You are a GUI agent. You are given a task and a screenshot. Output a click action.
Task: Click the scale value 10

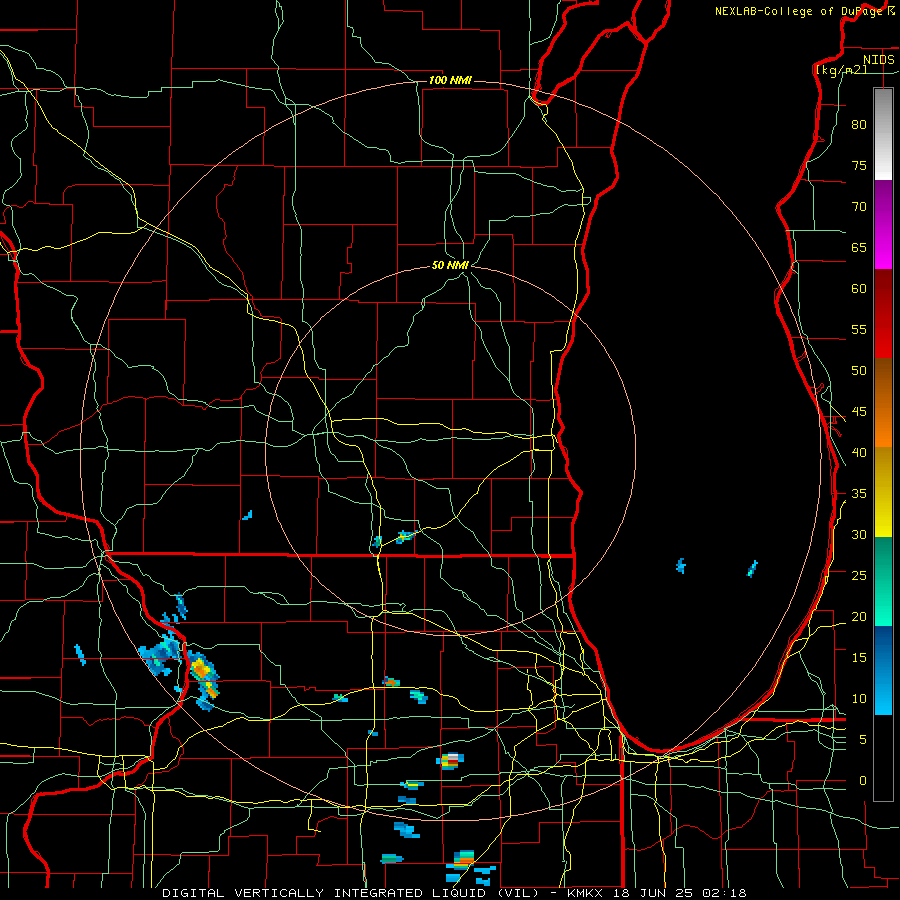[859, 699]
